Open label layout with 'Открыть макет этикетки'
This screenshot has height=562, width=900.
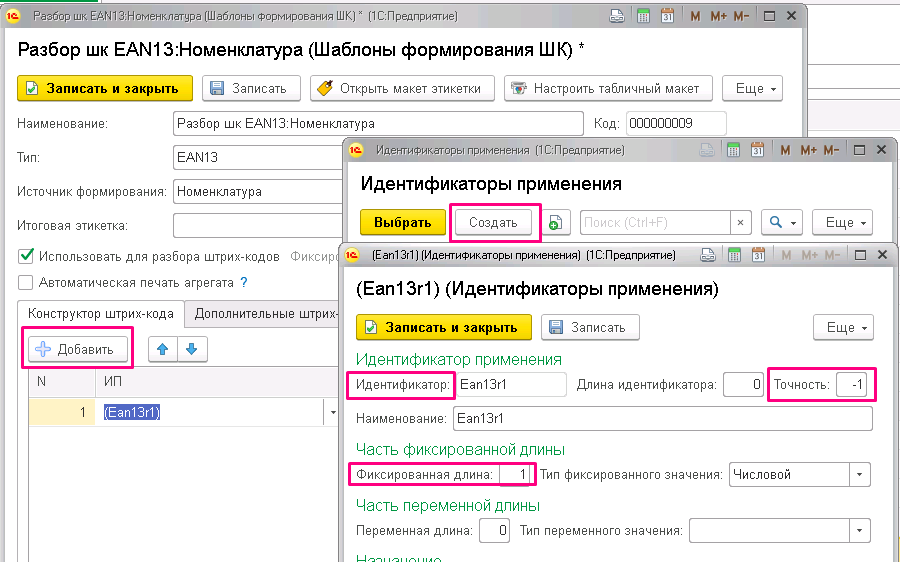coord(402,88)
